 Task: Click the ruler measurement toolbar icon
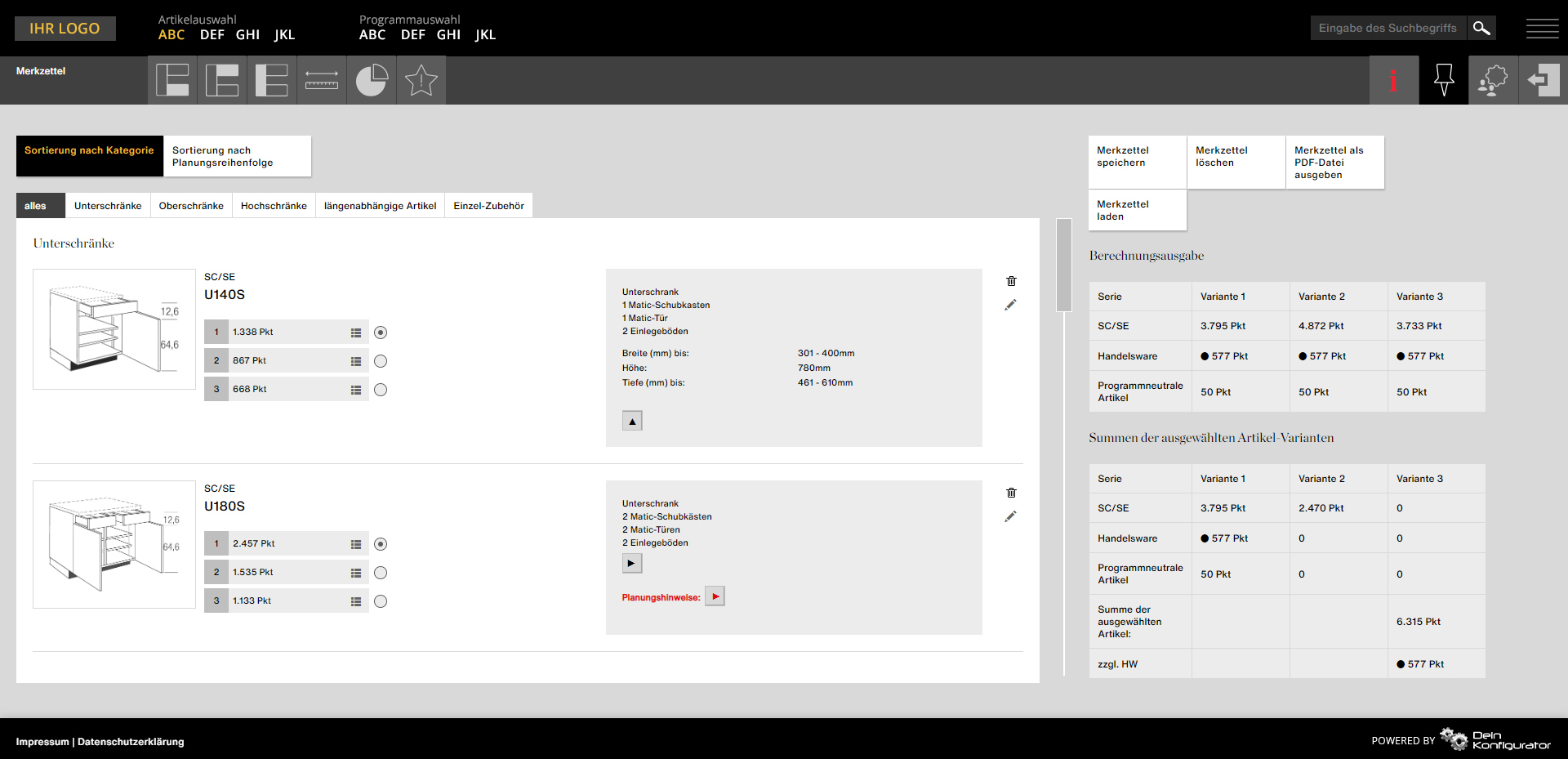(322, 80)
